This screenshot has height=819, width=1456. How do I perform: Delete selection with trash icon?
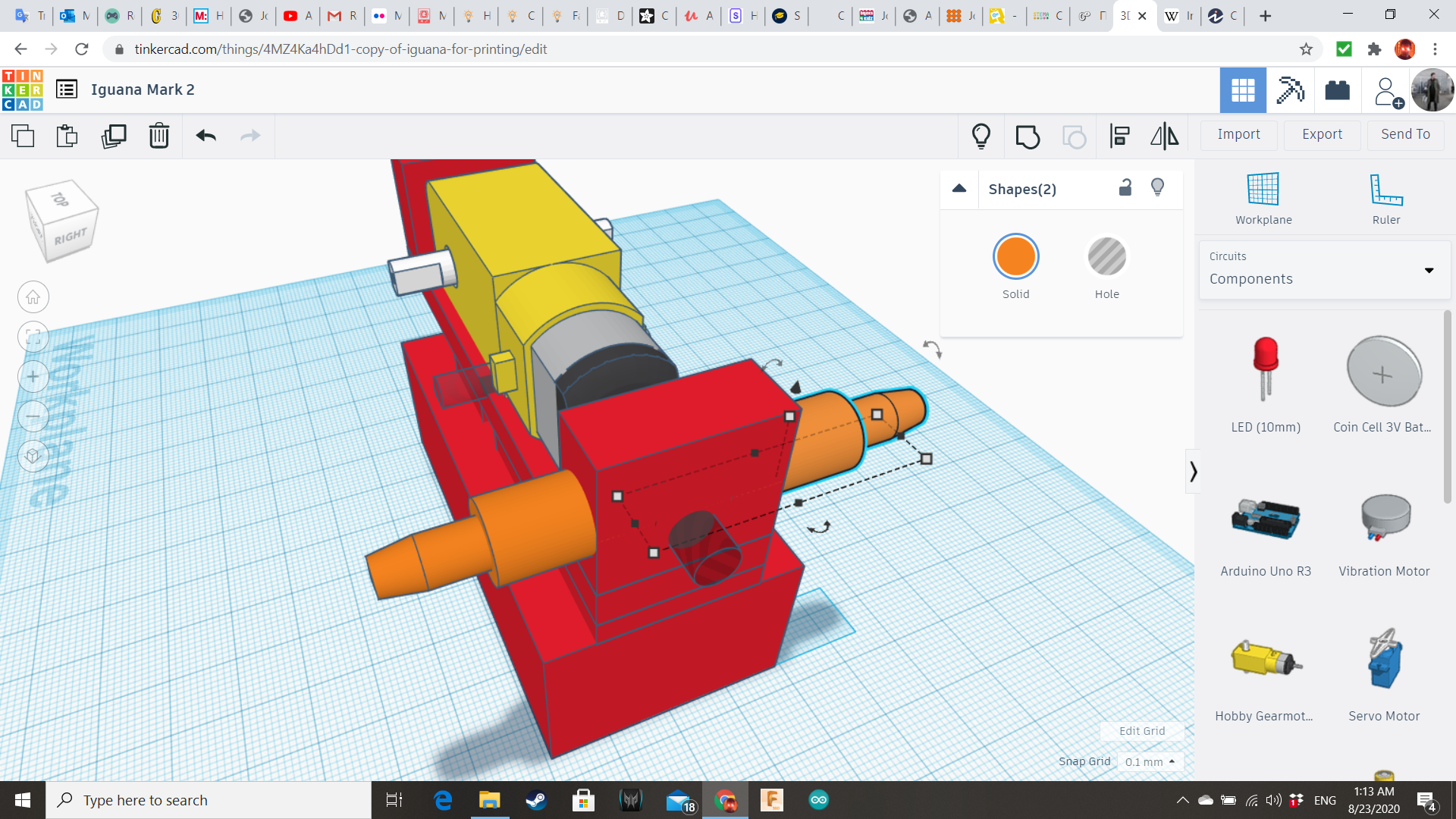click(159, 136)
